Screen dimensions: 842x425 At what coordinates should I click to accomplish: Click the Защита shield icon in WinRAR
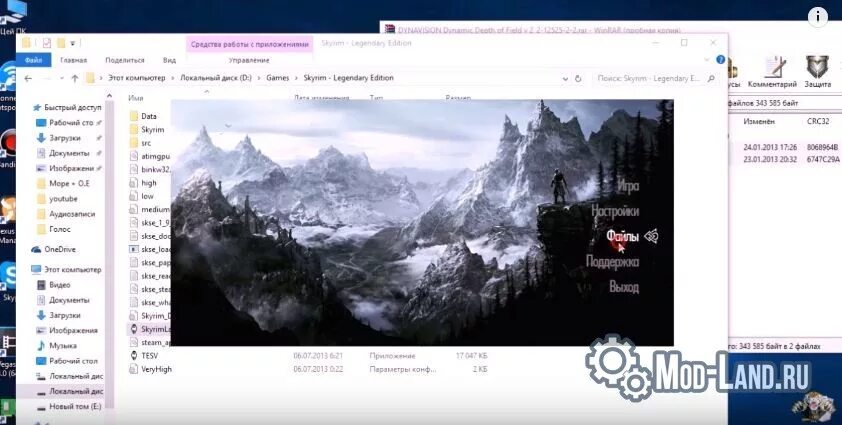pyautogui.click(x=817, y=72)
